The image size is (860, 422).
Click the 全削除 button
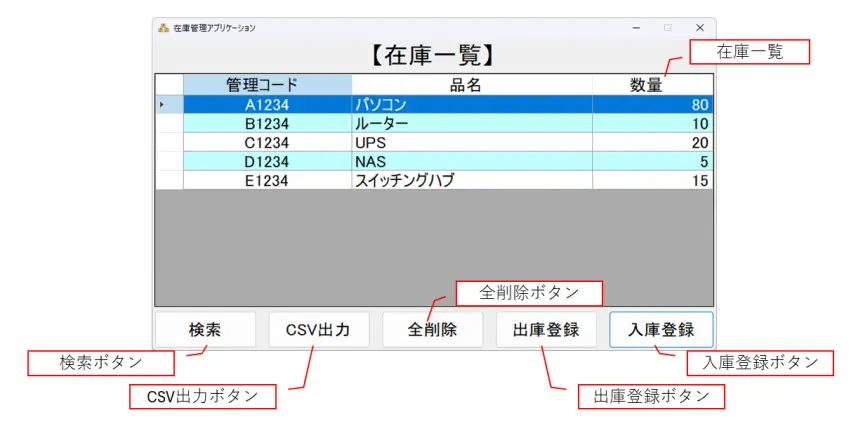click(432, 329)
